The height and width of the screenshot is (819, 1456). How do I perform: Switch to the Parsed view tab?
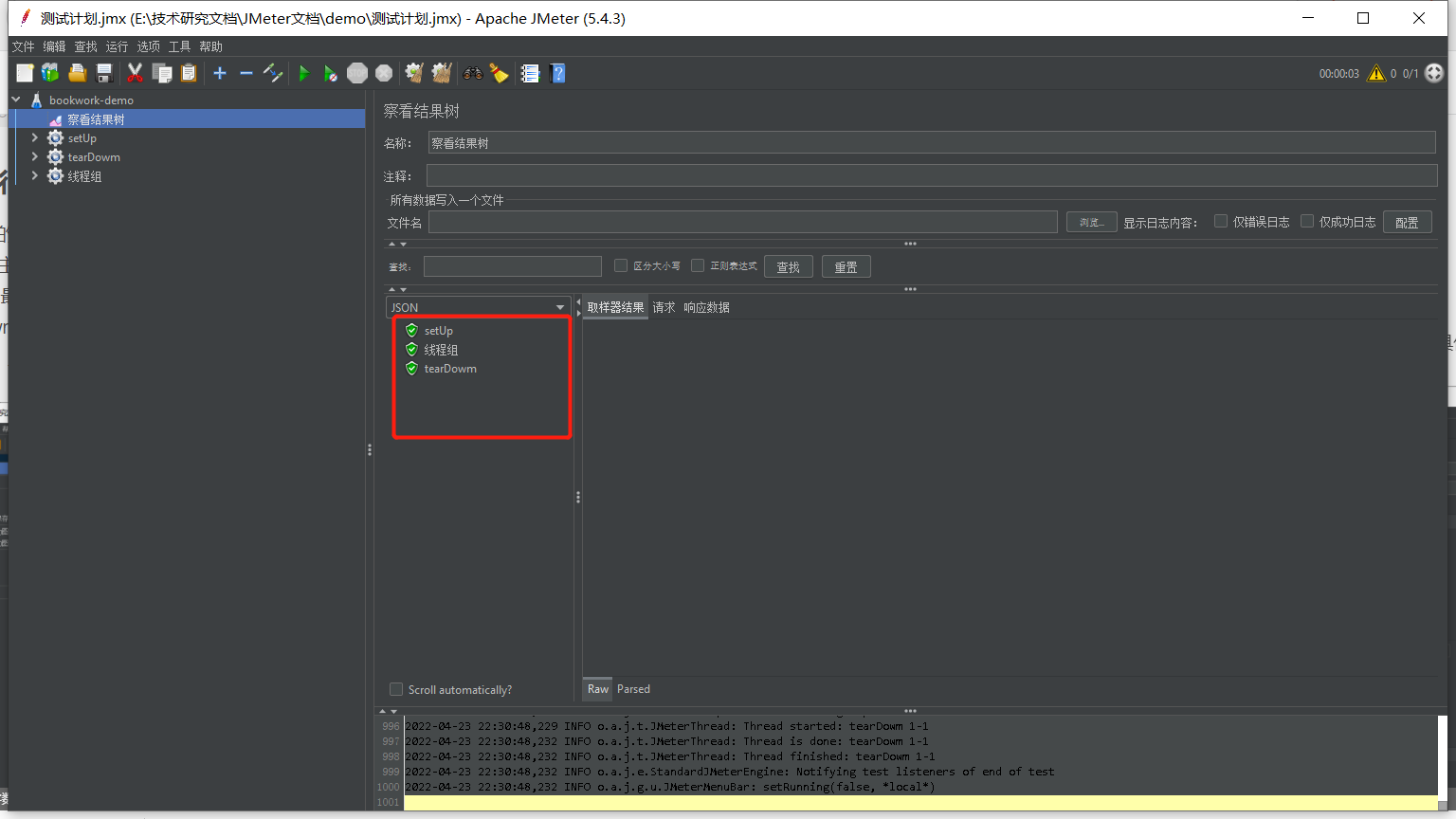[633, 689]
